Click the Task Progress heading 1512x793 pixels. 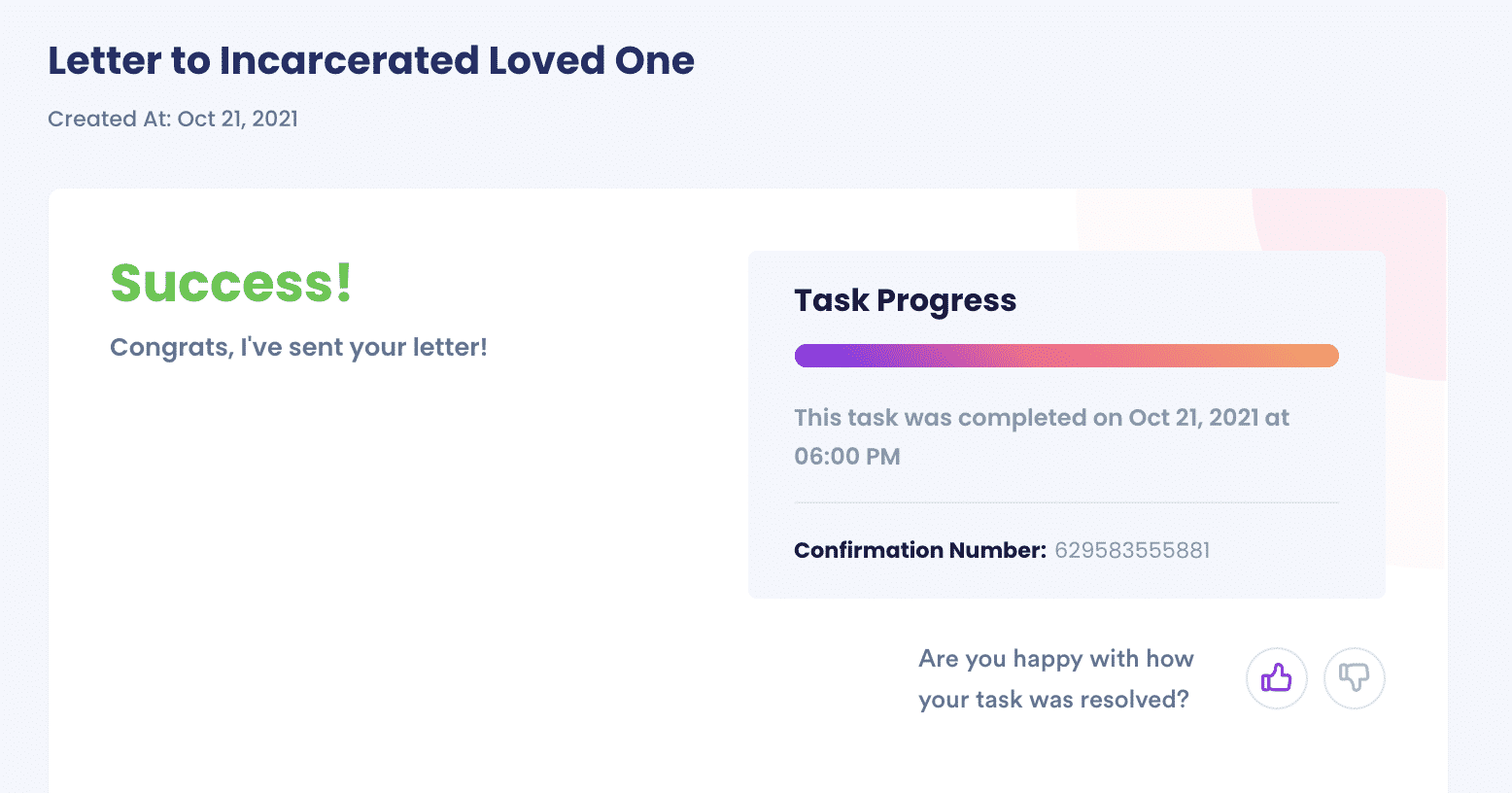coord(906,300)
